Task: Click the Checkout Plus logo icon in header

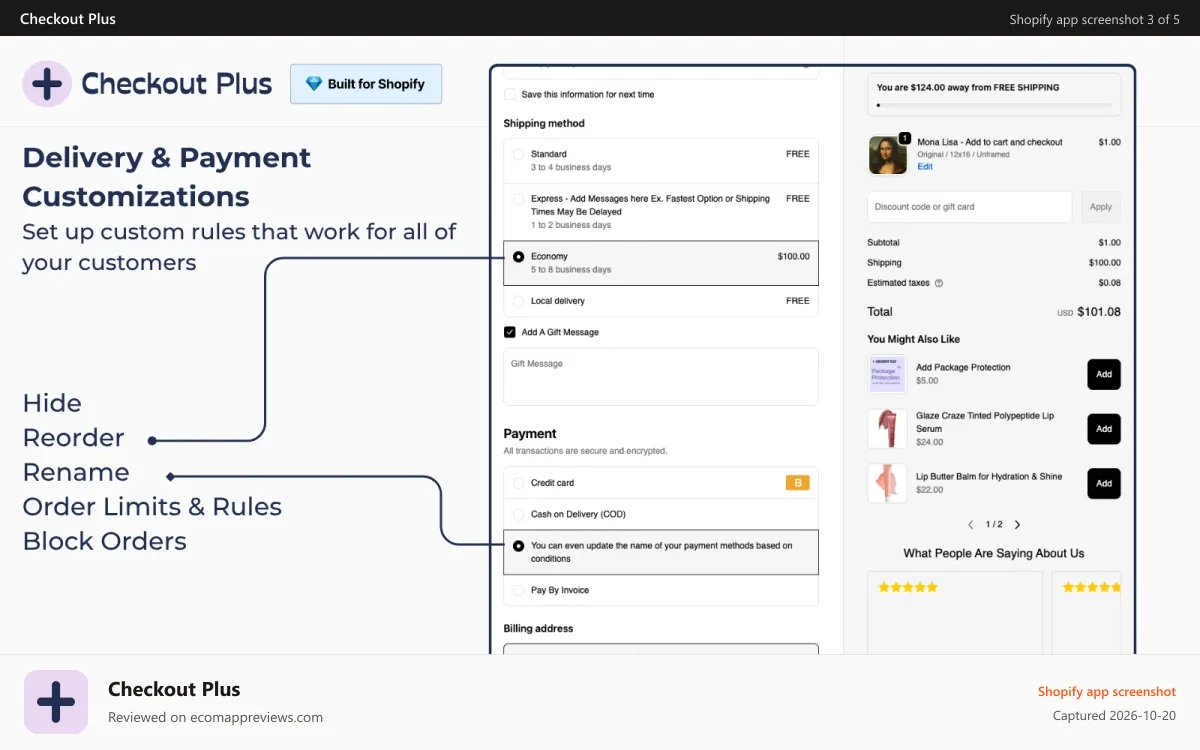Action: tap(47, 84)
